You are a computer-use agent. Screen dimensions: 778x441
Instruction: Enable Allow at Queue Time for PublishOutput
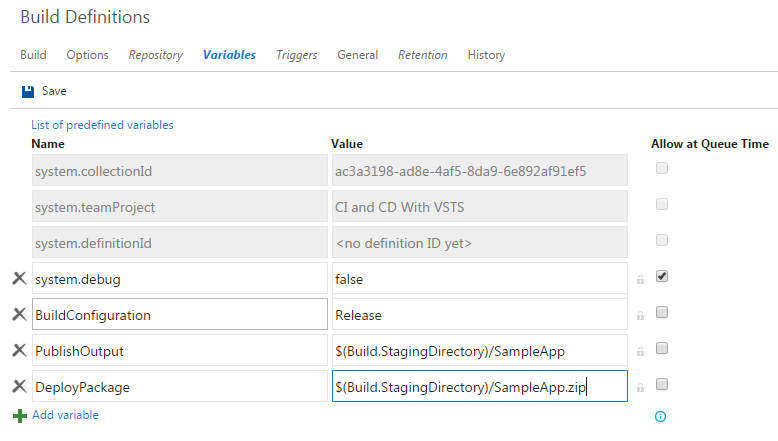coord(661,349)
